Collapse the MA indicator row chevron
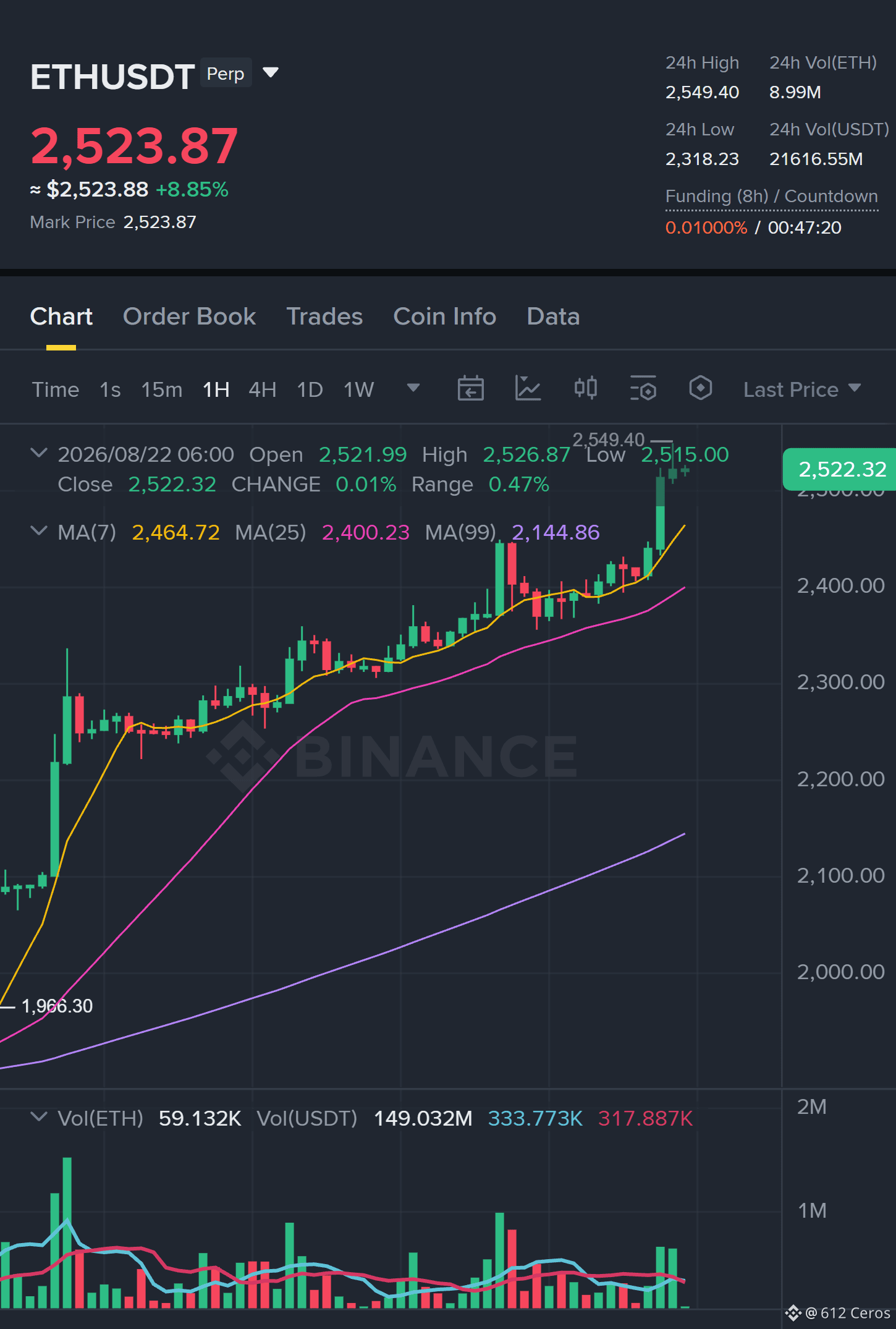 coord(39,531)
